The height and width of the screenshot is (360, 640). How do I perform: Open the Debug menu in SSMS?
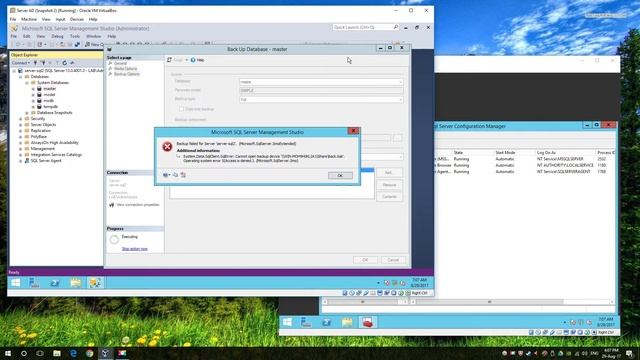57,36
